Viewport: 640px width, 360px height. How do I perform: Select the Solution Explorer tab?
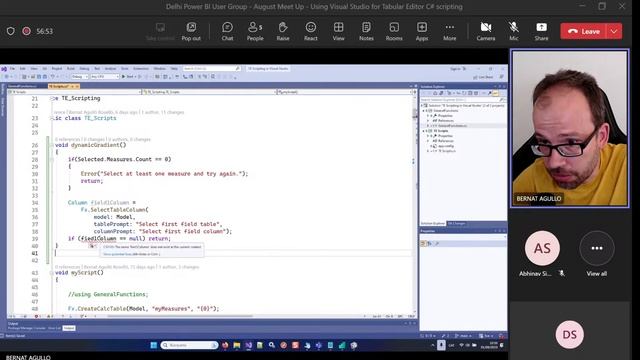click(433, 224)
